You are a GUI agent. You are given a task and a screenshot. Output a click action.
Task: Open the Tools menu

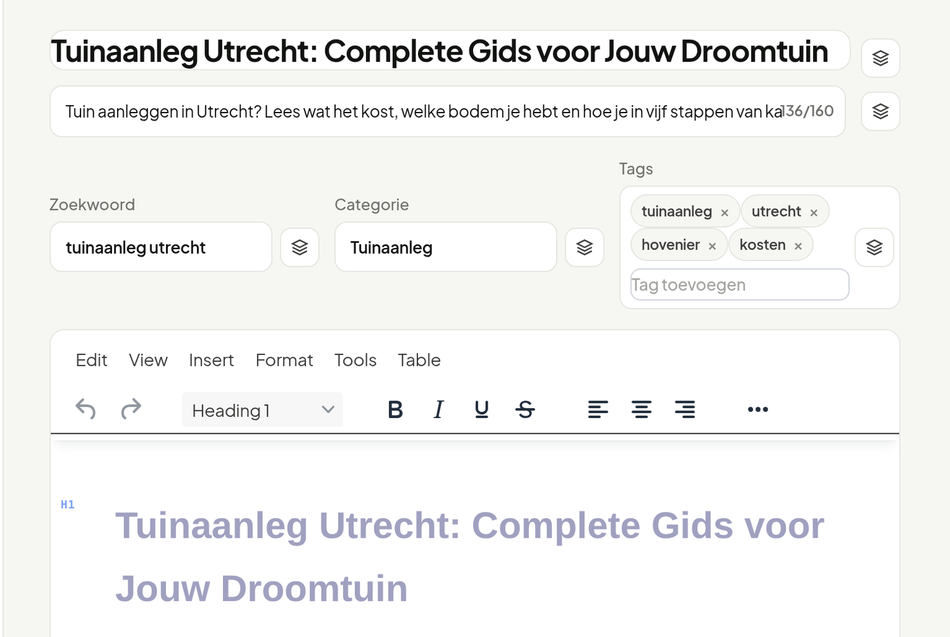(x=356, y=360)
